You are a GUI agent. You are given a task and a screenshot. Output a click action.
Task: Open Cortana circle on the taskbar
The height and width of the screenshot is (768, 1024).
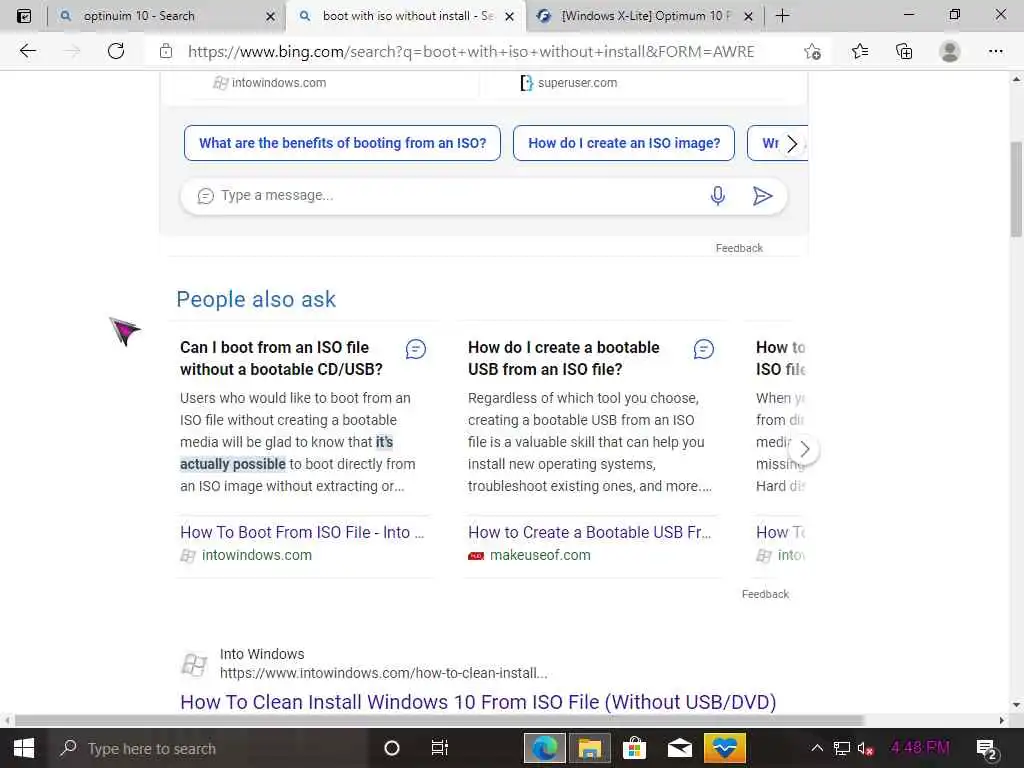pyautogui.click(x=392, y=748)
